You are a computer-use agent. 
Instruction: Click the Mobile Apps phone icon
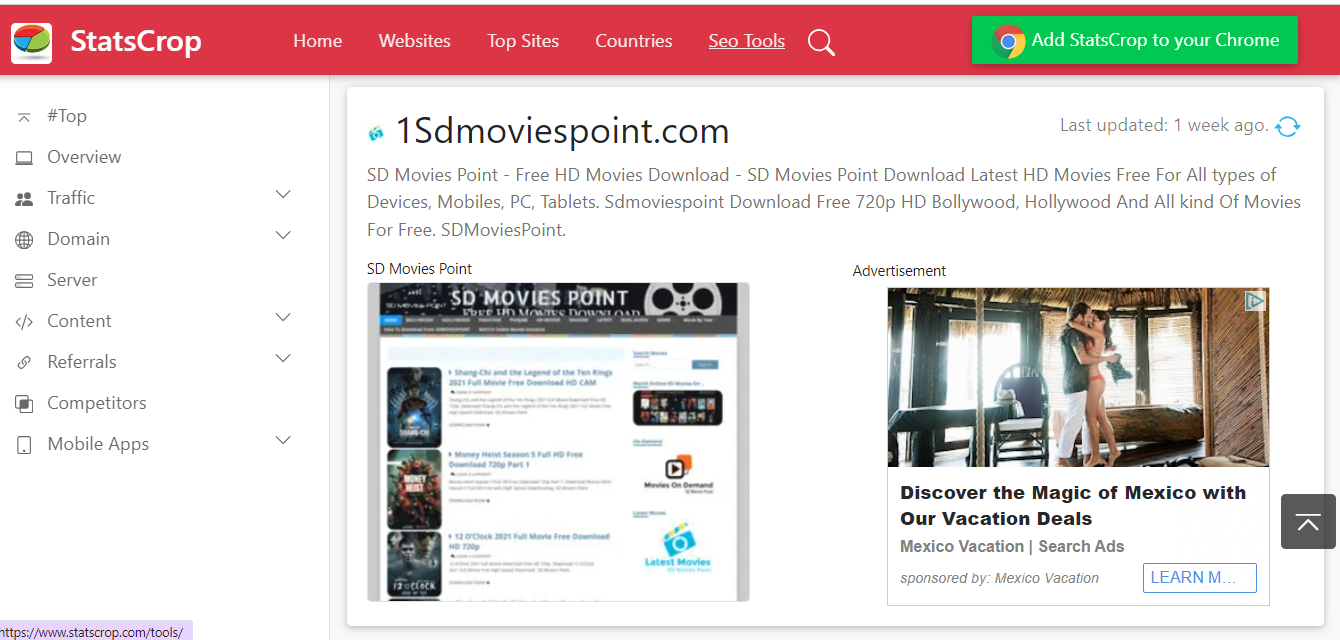24,445
